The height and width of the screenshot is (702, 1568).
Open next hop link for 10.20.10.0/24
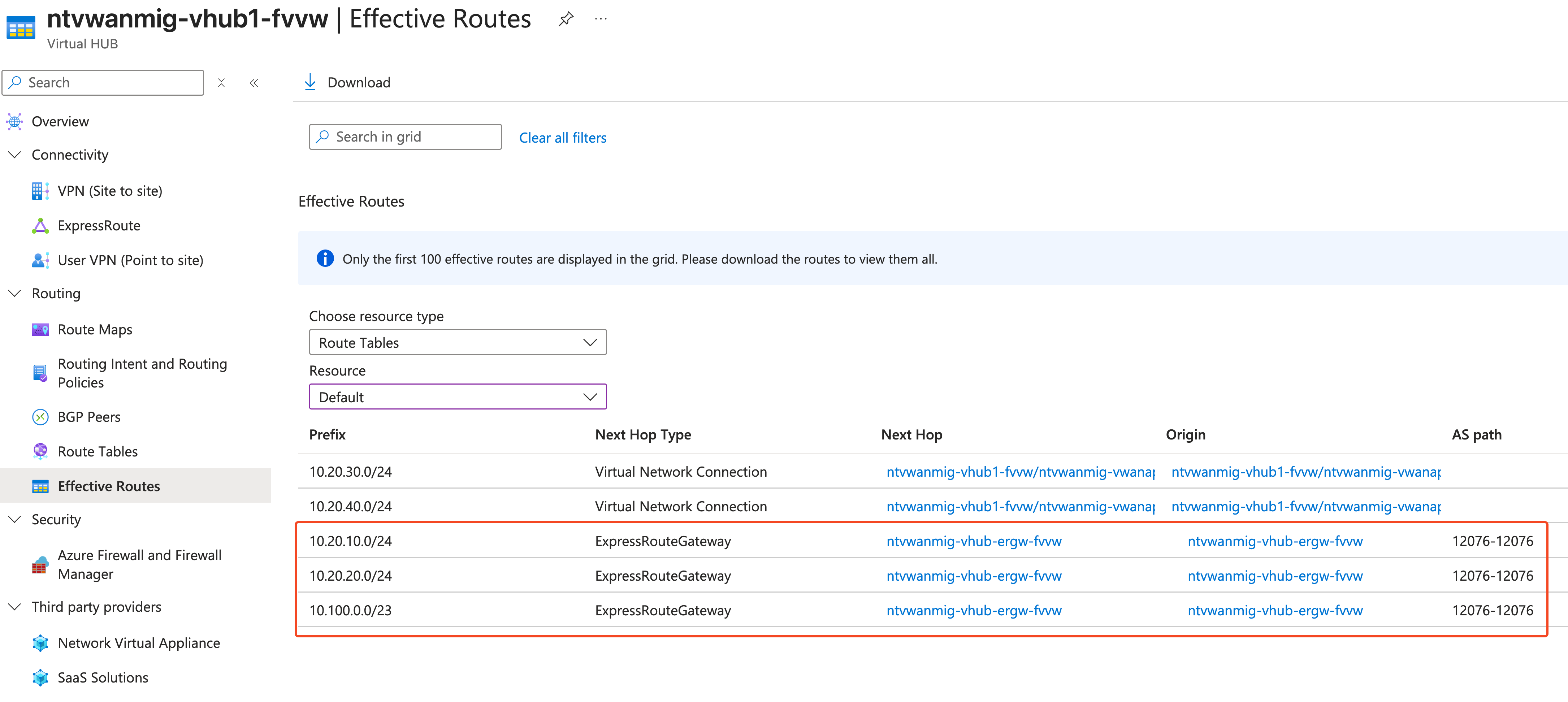974,541
